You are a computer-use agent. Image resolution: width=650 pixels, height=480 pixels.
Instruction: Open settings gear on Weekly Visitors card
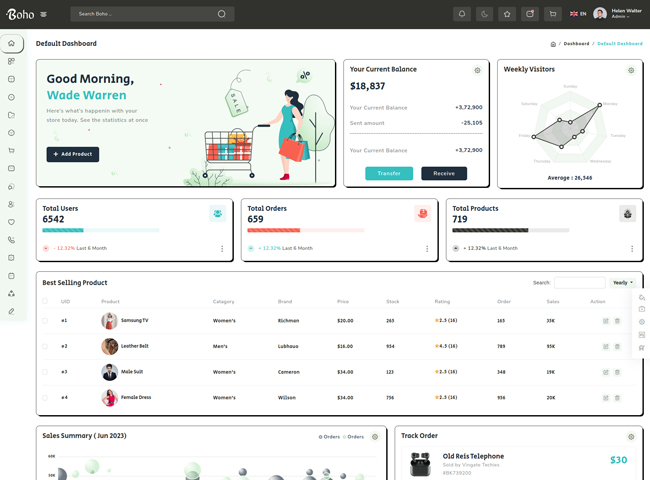(631, 70)
